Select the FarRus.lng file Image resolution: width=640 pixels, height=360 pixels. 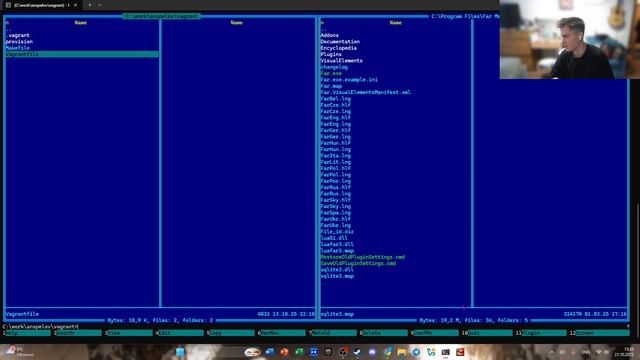[x=336, y=193]
